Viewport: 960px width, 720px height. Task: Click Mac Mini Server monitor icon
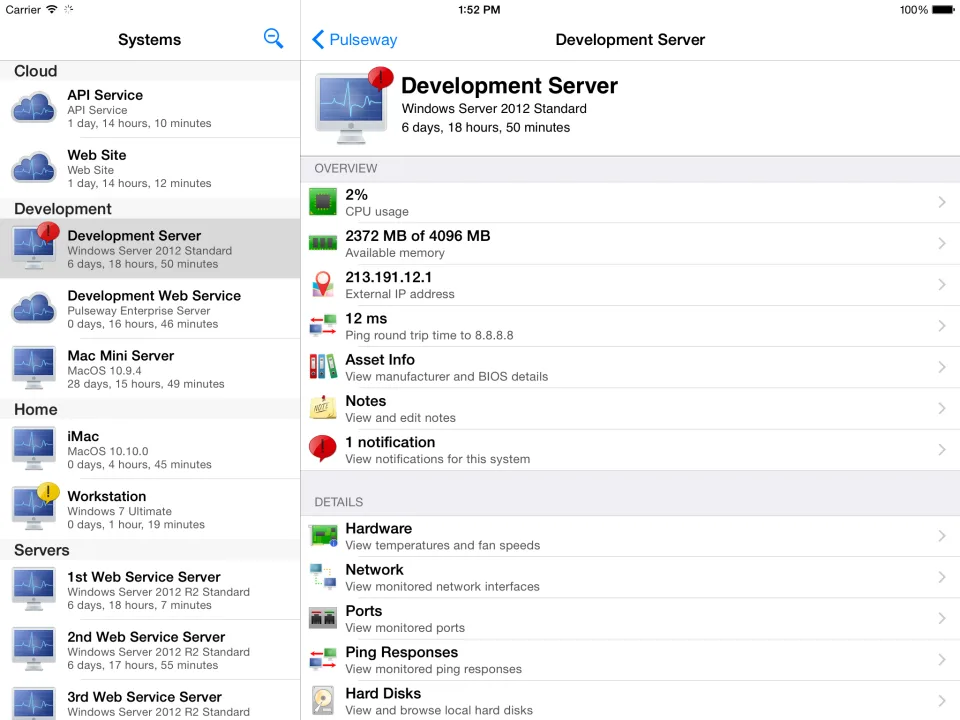click(34, 368)
